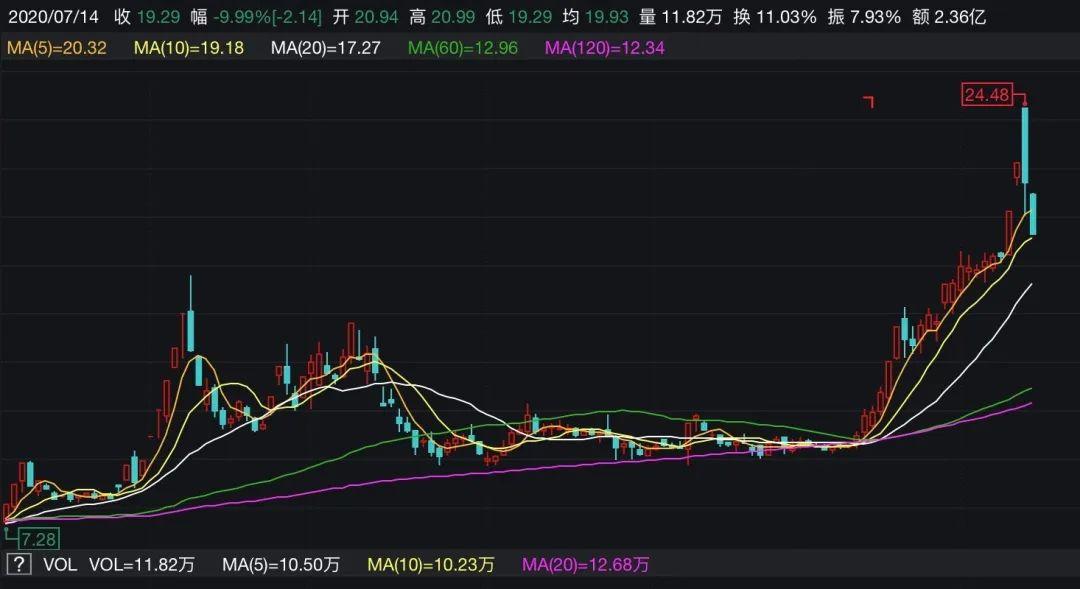Click the volume MA(20)=12.68万 label
This screenshot has width=1080, height=589.
point(585,565)
